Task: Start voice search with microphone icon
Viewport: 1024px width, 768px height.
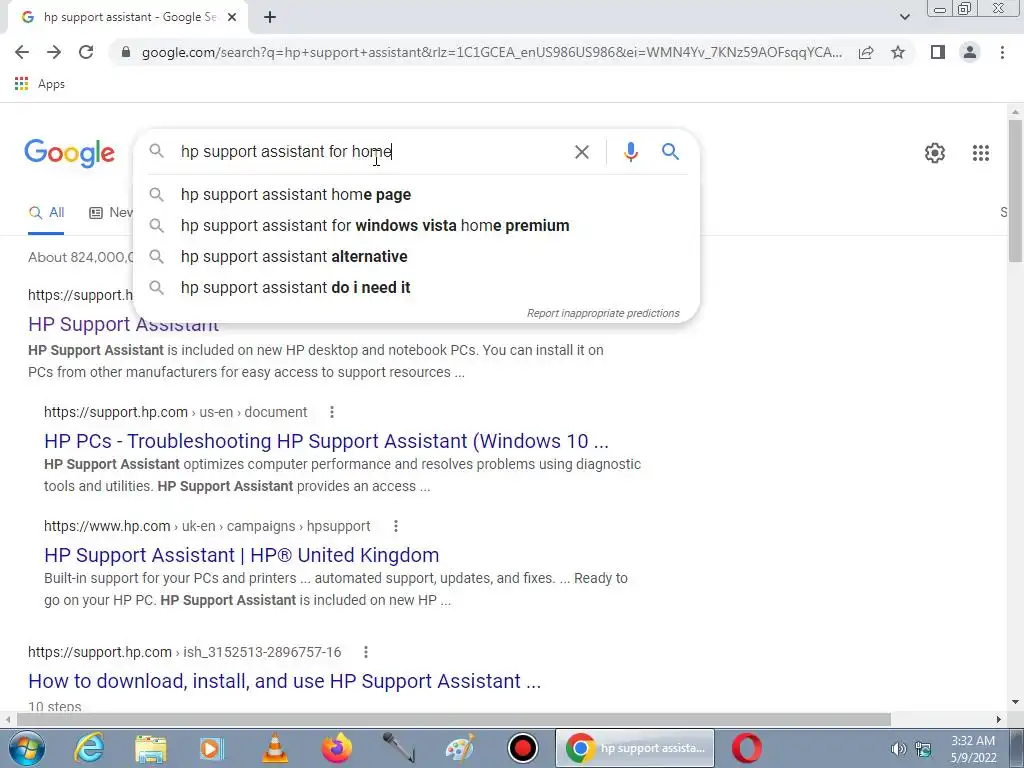Action: click(x=630, y=152)
